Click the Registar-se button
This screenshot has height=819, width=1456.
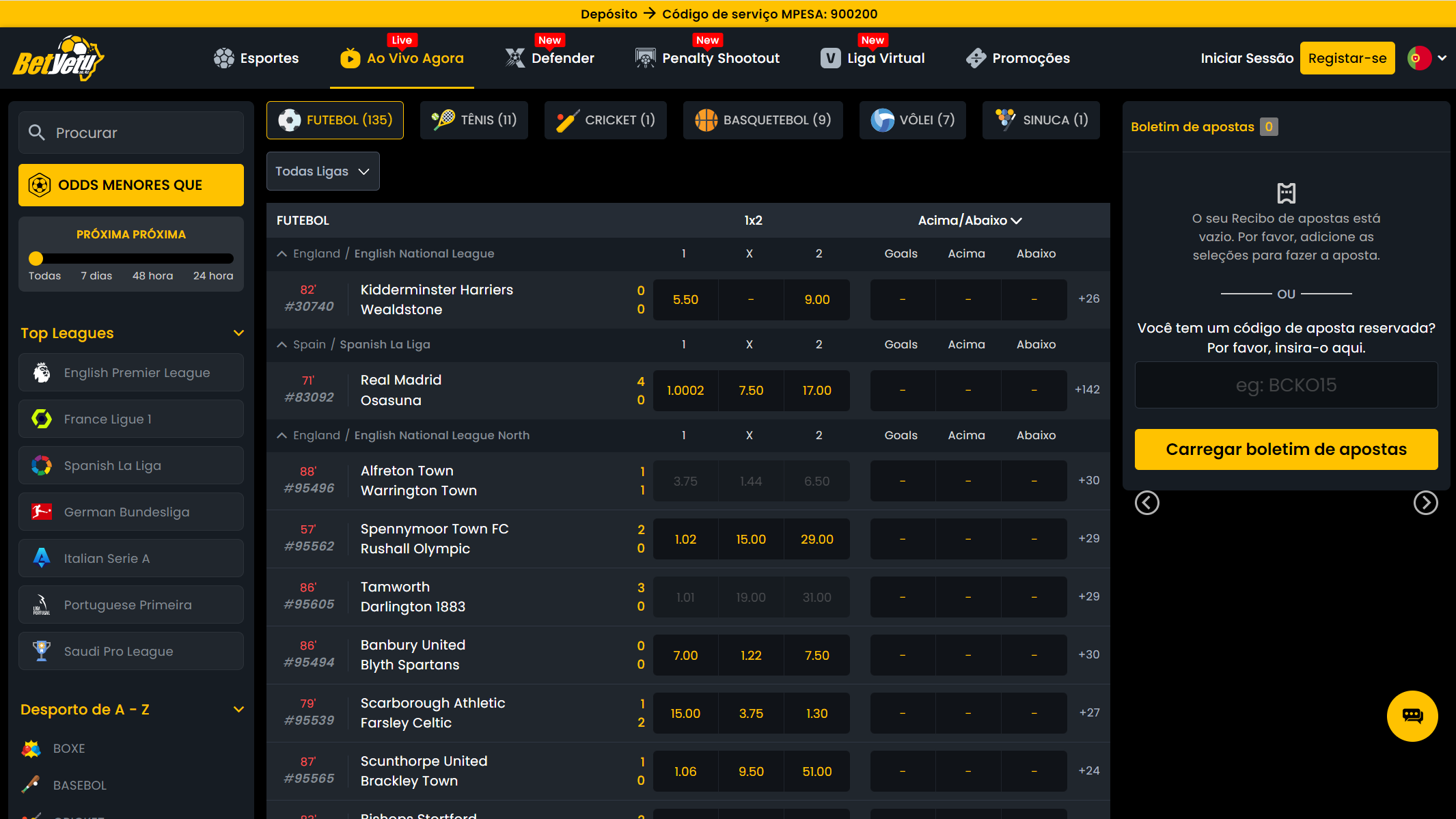pyautogui.click(x=1349, y=57)
